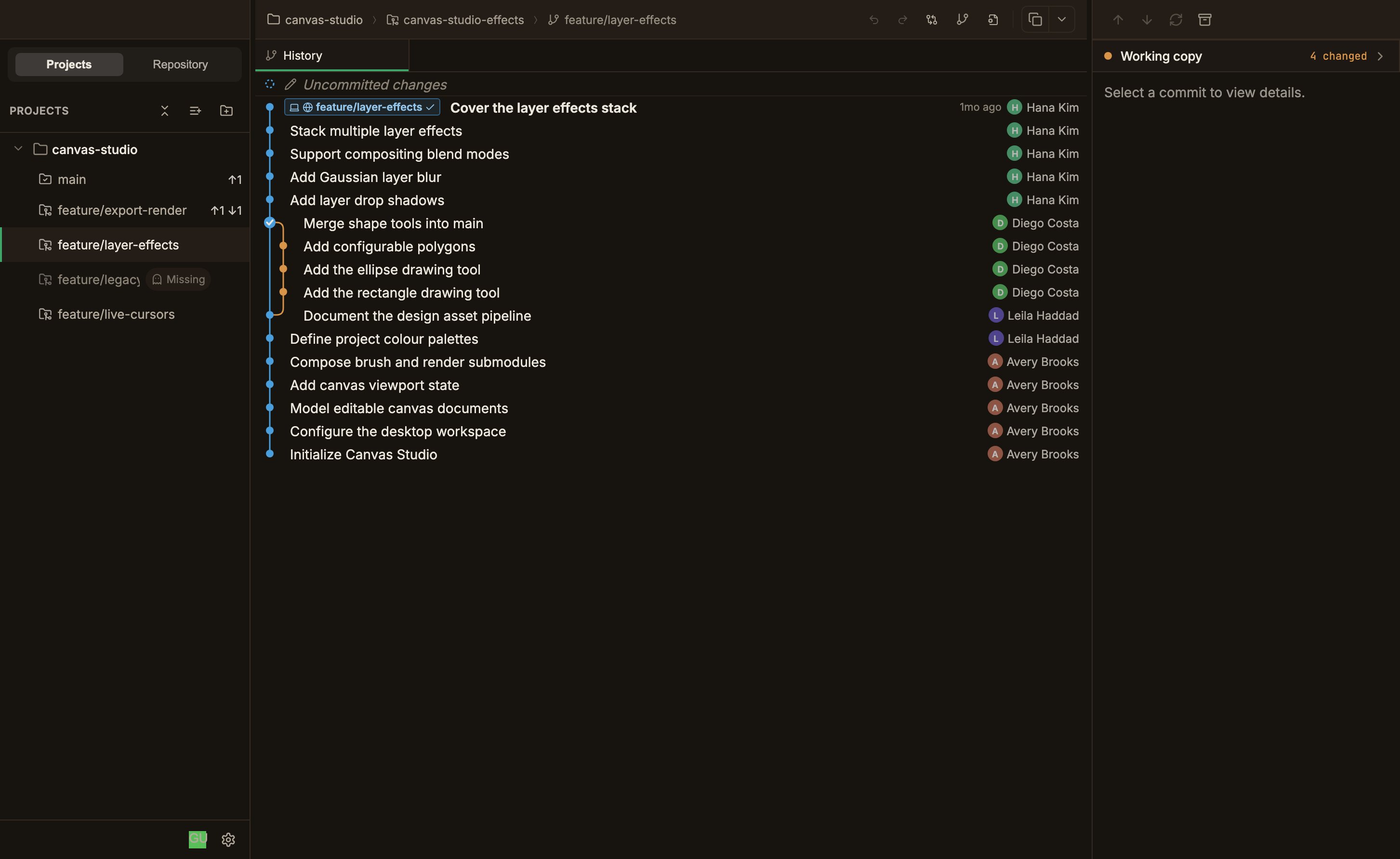Click the dashed circle node for uncommitted changes
The width and height of the screenshot is (1400, 859).
(270, 84)
